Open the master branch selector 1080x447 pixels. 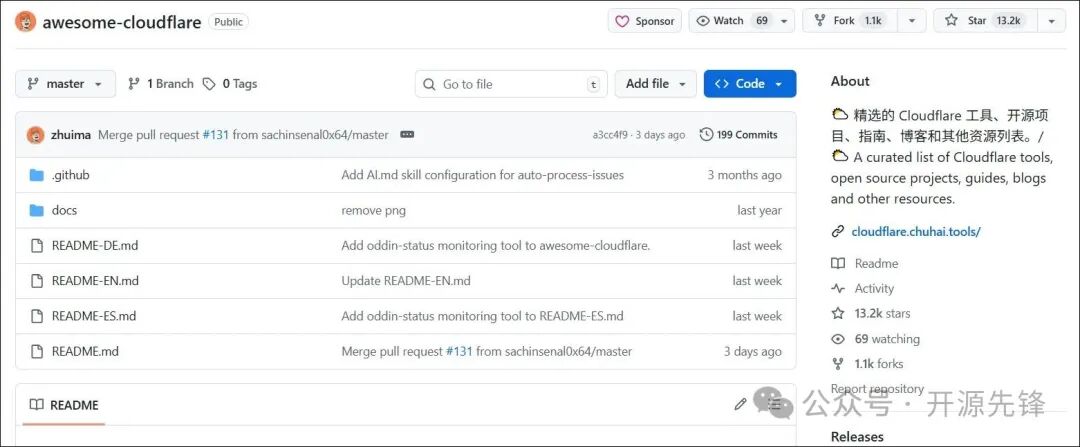tap(65, 84)
